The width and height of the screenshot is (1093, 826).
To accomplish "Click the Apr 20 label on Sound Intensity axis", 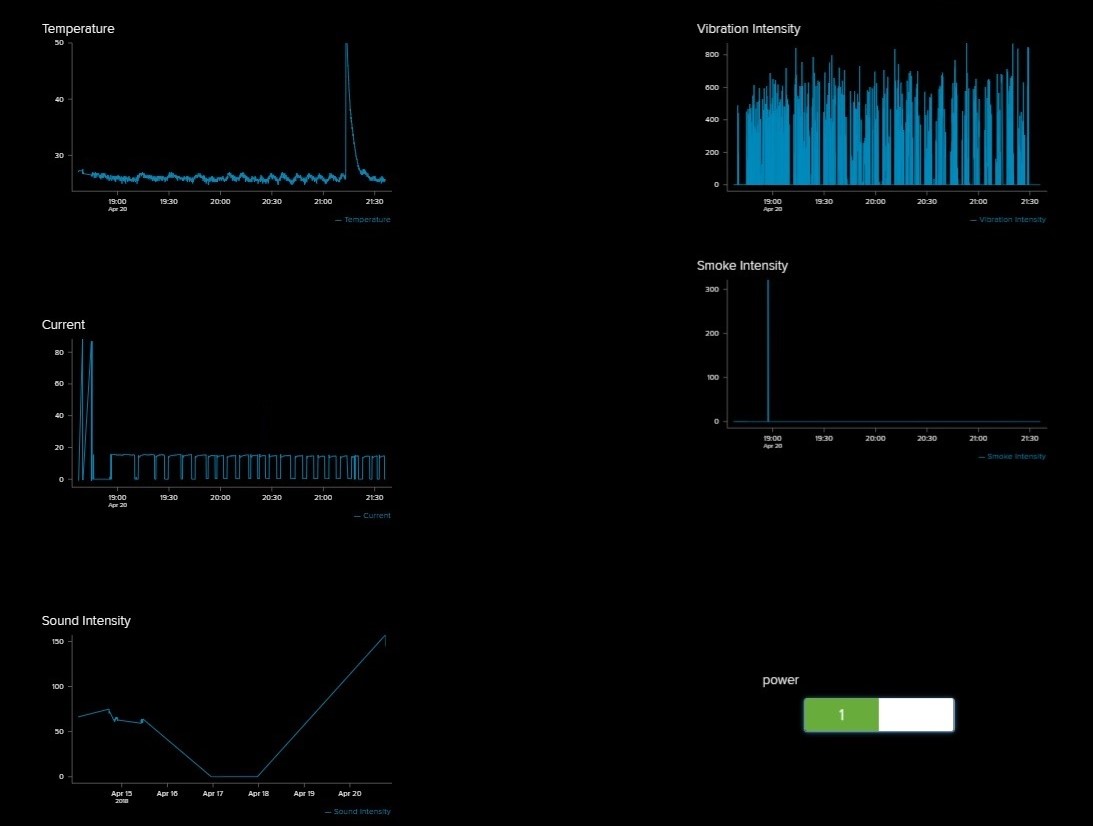I will (350, 793).
